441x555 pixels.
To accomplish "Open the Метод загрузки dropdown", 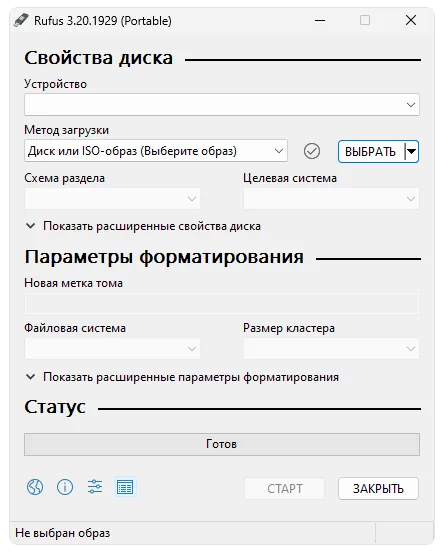I will click(x=156, y=151).
